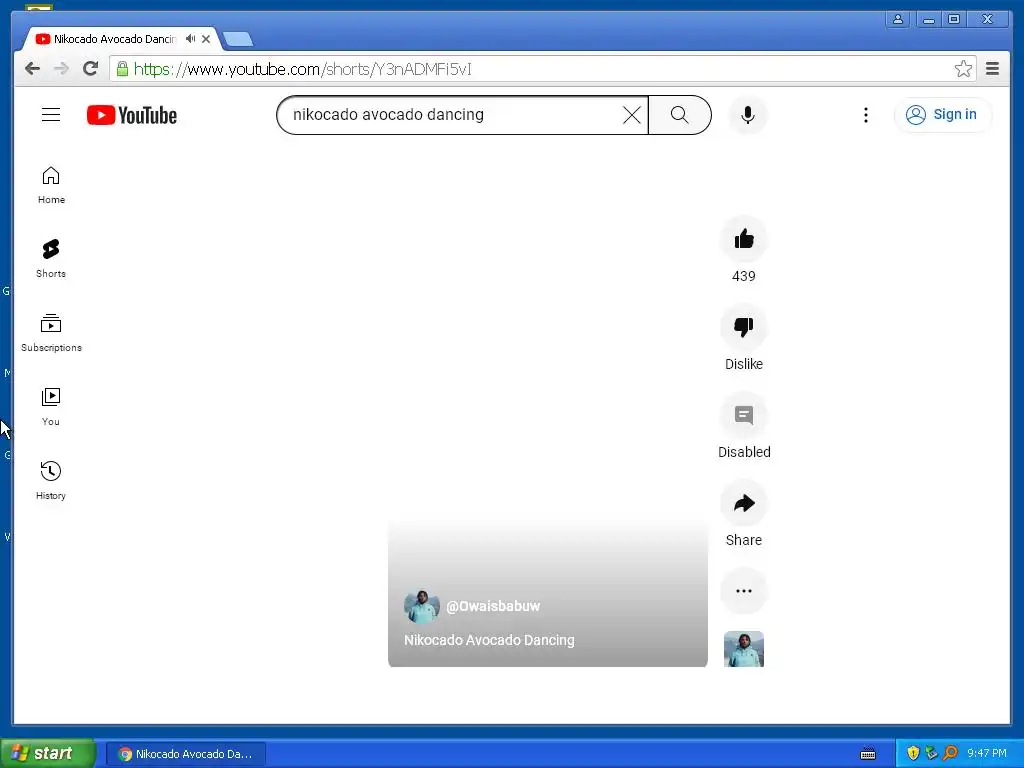This screenshot has width=1024, height=768.
Task: Clear the search box with the X
Action: coord(632,115)
